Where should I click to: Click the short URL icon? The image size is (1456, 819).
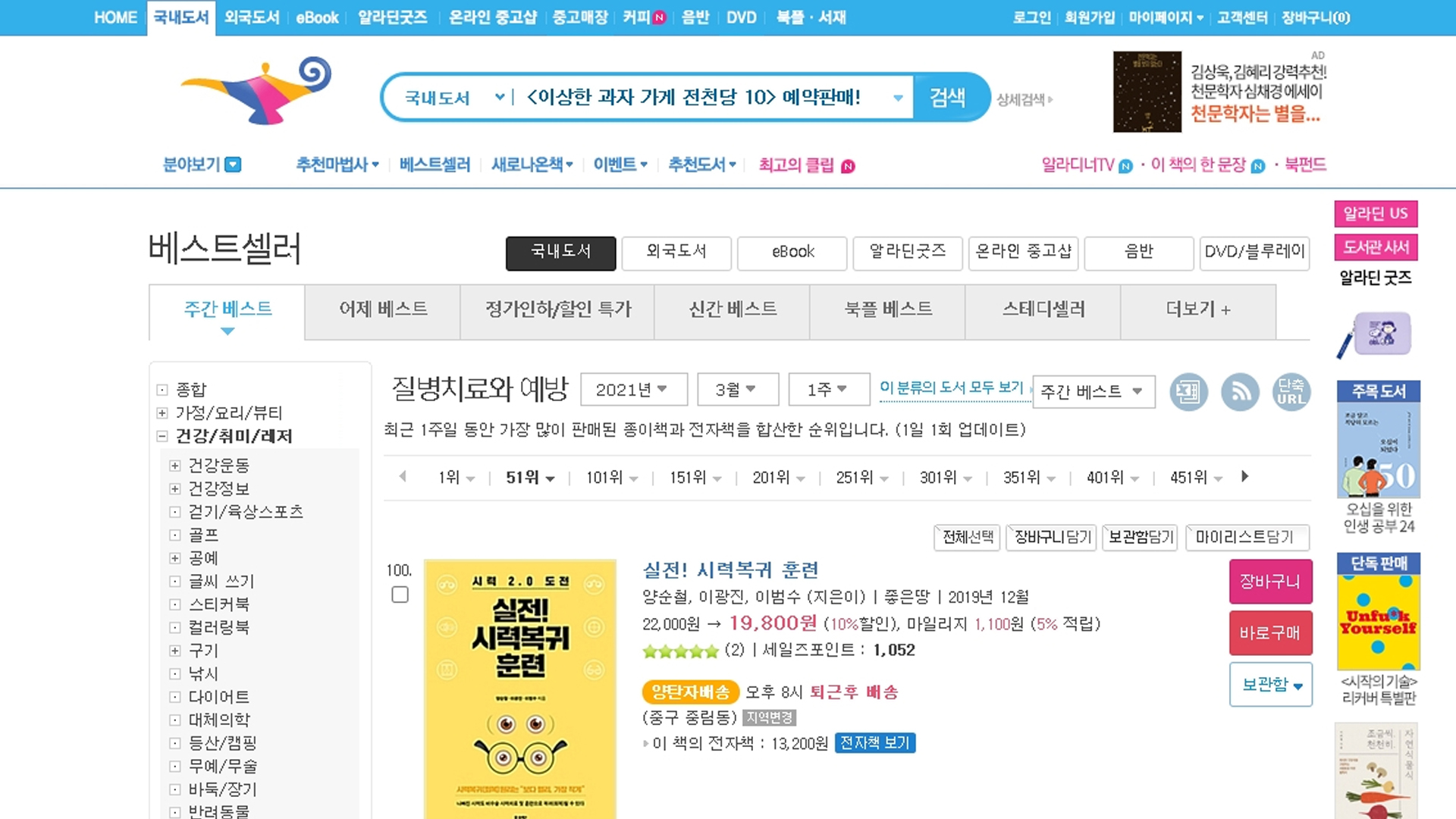tap(1291, 392)
